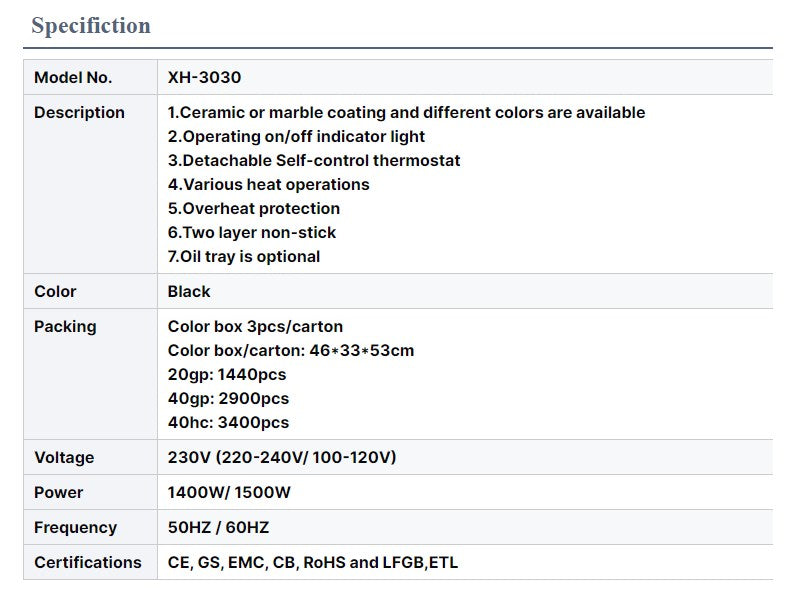Click the operating on/off indicator light line
Viewport: 787px width, 593px height.
(x=296, y=137)
